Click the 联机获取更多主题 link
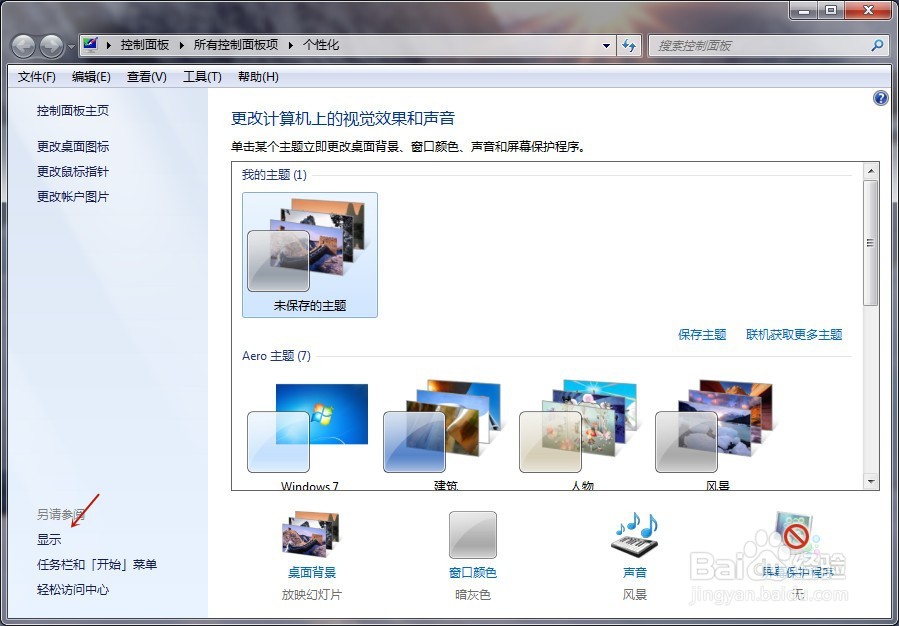 tap(793, 336)
